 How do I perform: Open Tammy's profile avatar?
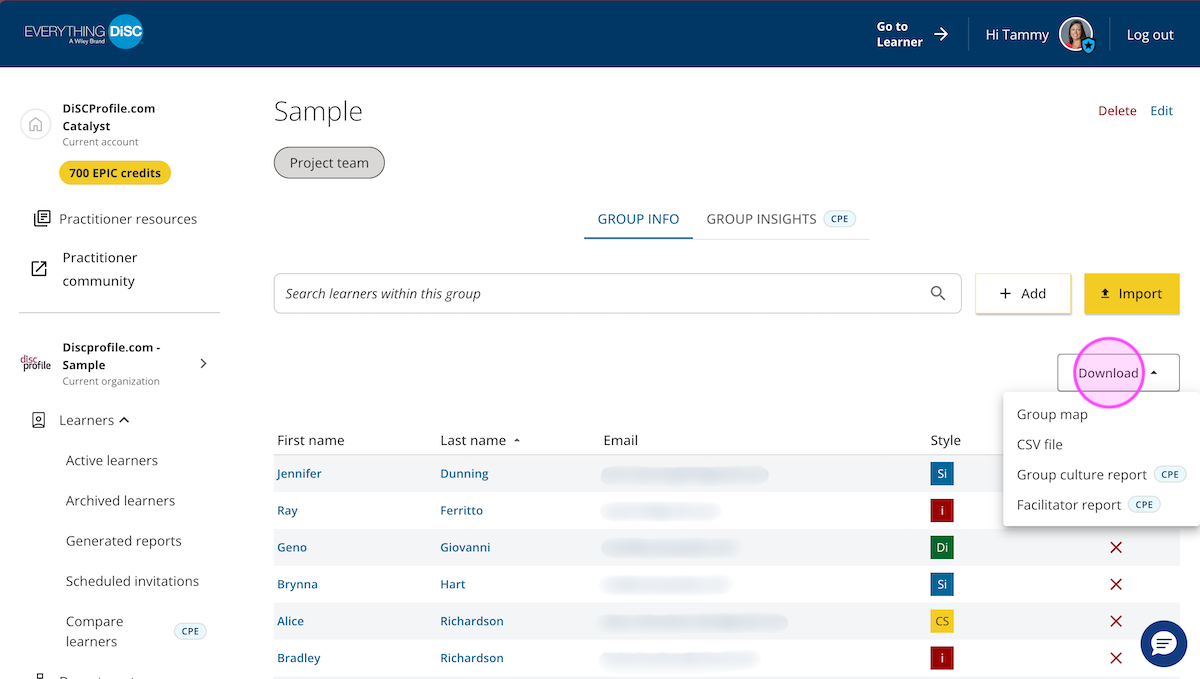pyautogui.click(x=1076, y=34)
